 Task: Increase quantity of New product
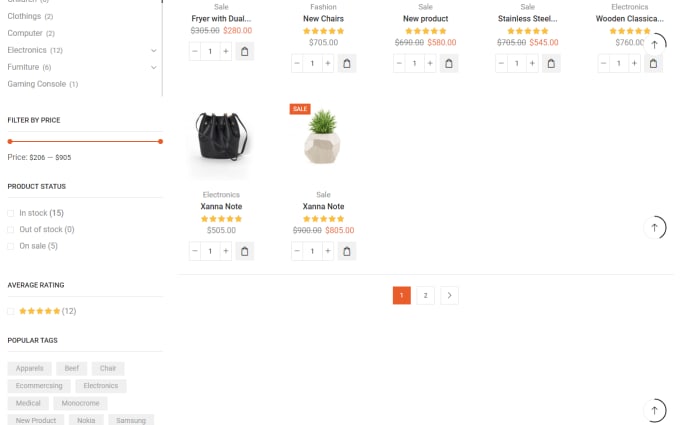pyautogui.click(x=430, y=63)
